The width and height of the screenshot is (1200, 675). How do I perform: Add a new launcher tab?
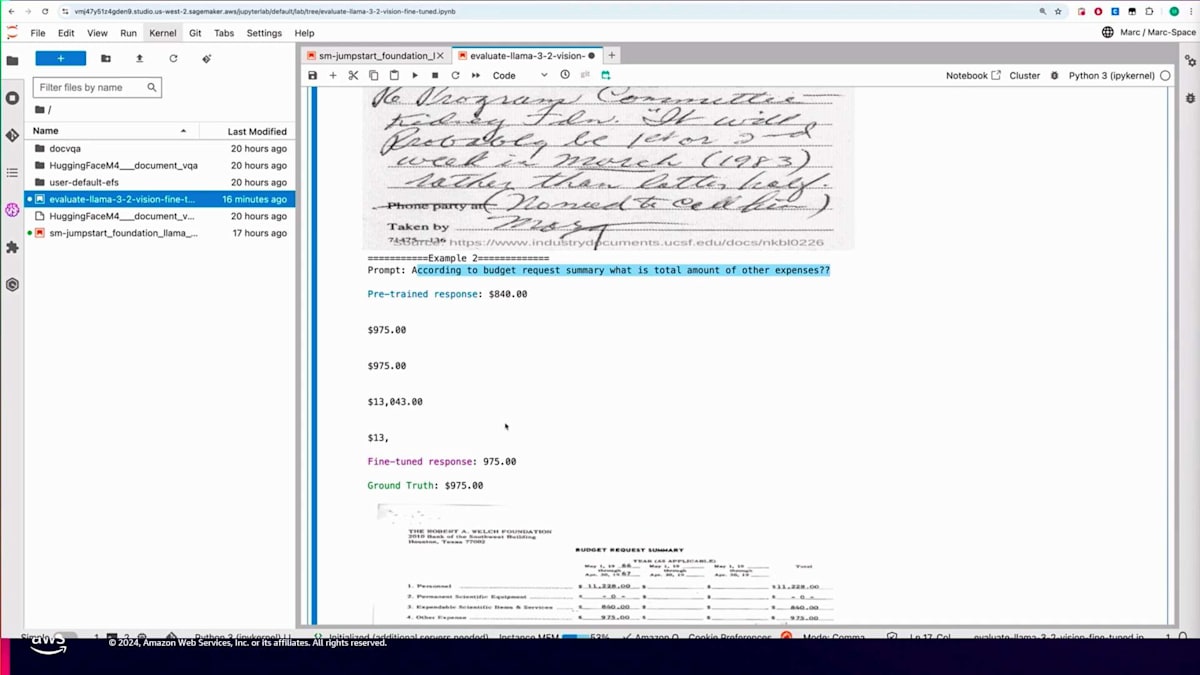pyautogui.click(x=612, y=56)
